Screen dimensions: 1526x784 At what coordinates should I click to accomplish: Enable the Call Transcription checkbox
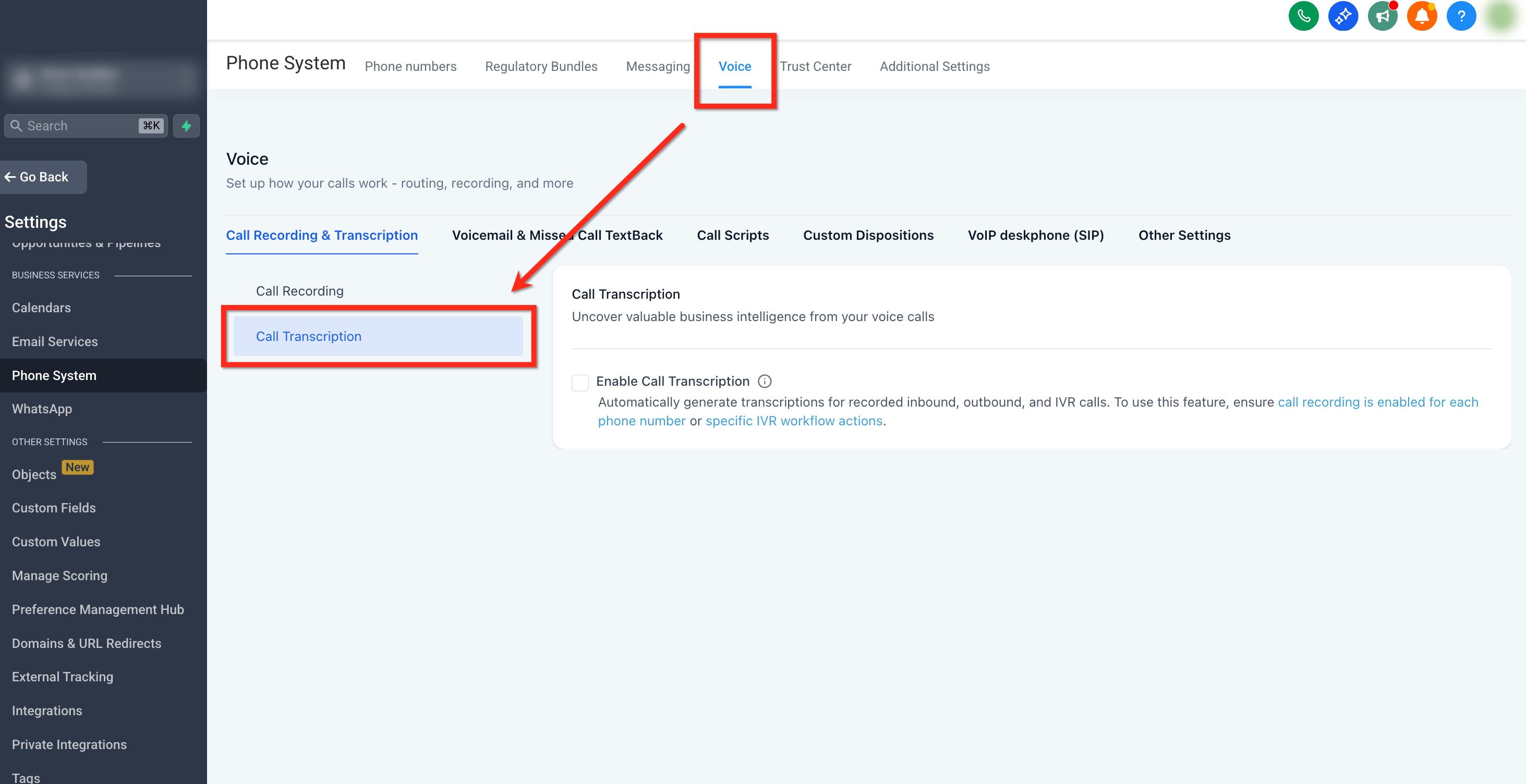(x=580, y=383)
